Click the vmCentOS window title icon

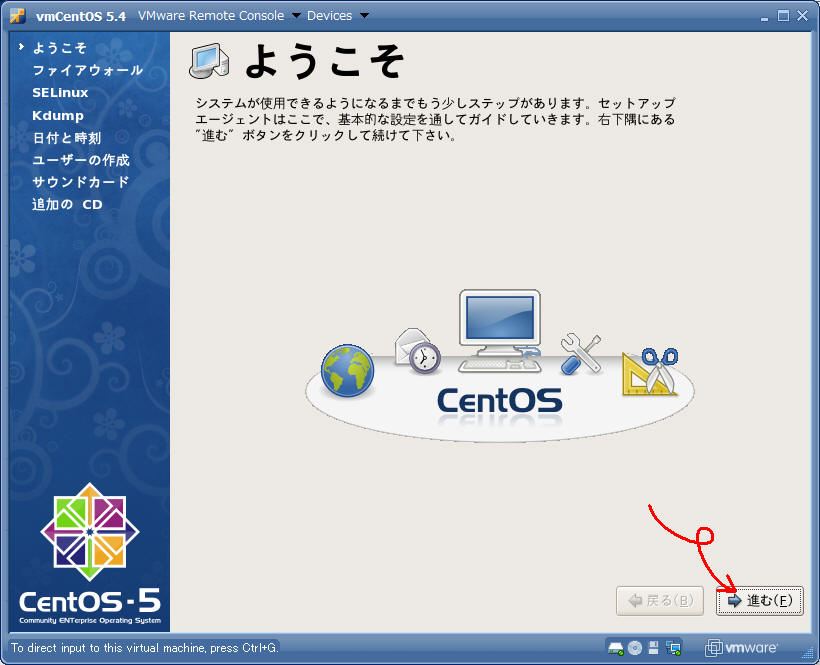point(17,16)
